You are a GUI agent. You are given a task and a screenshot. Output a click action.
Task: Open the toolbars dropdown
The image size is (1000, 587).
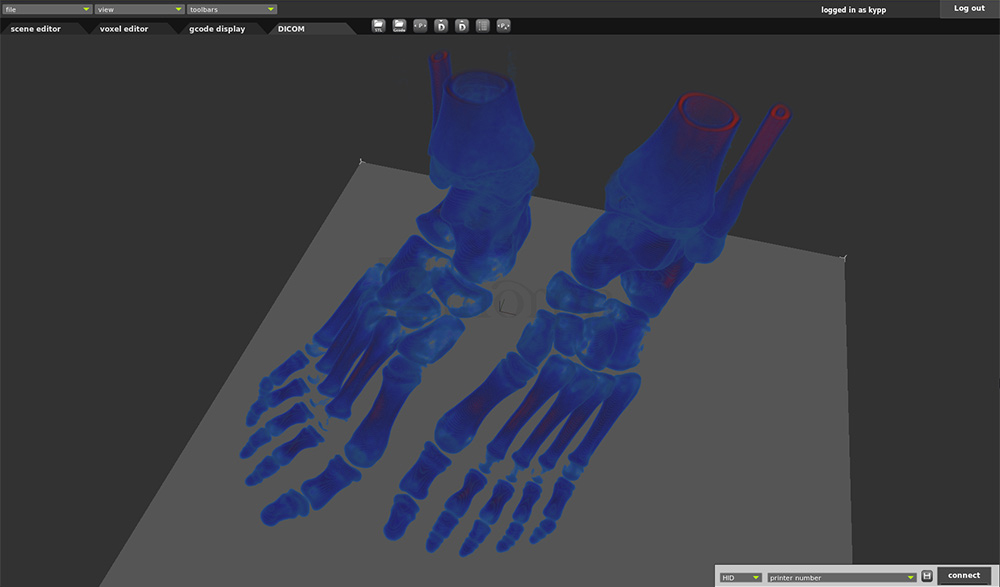(x=231, y=9)
